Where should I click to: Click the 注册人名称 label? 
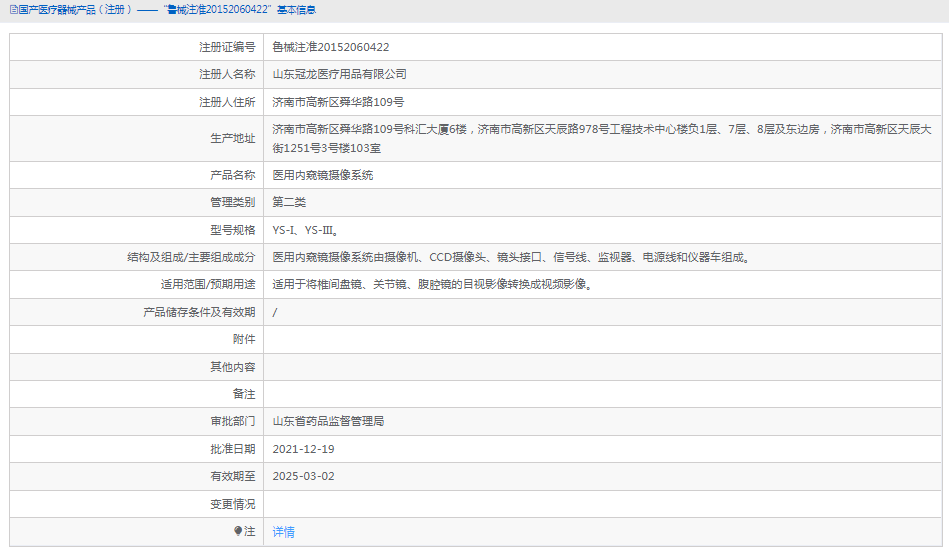(227, 74)
